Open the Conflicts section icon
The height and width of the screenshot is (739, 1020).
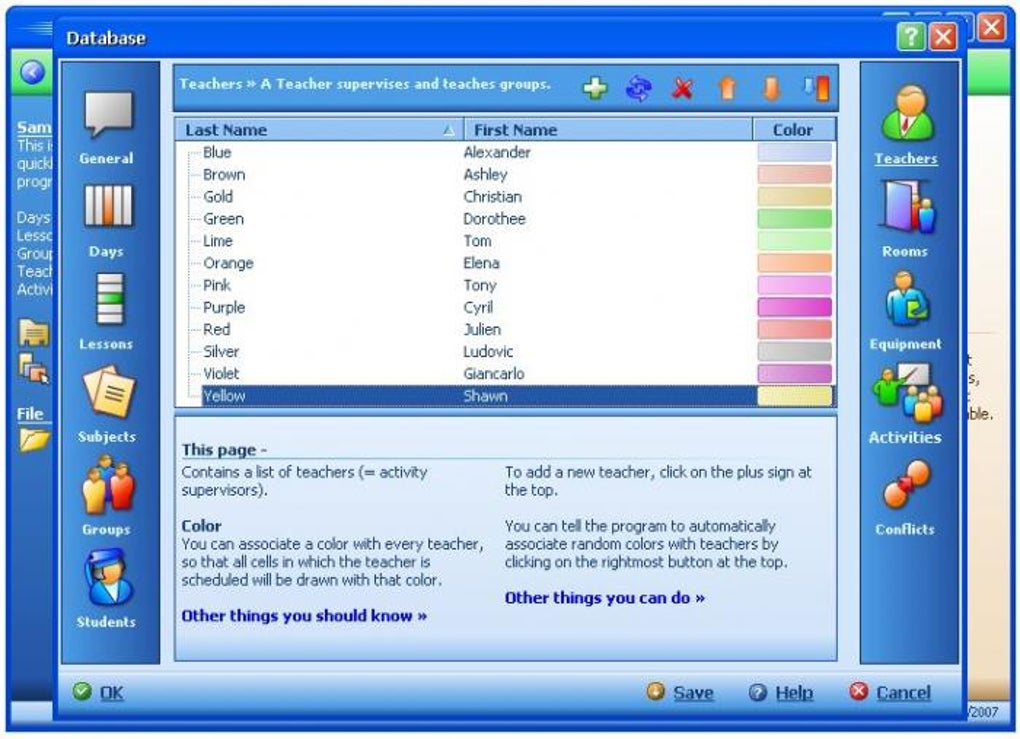click(x=907, y=485)
